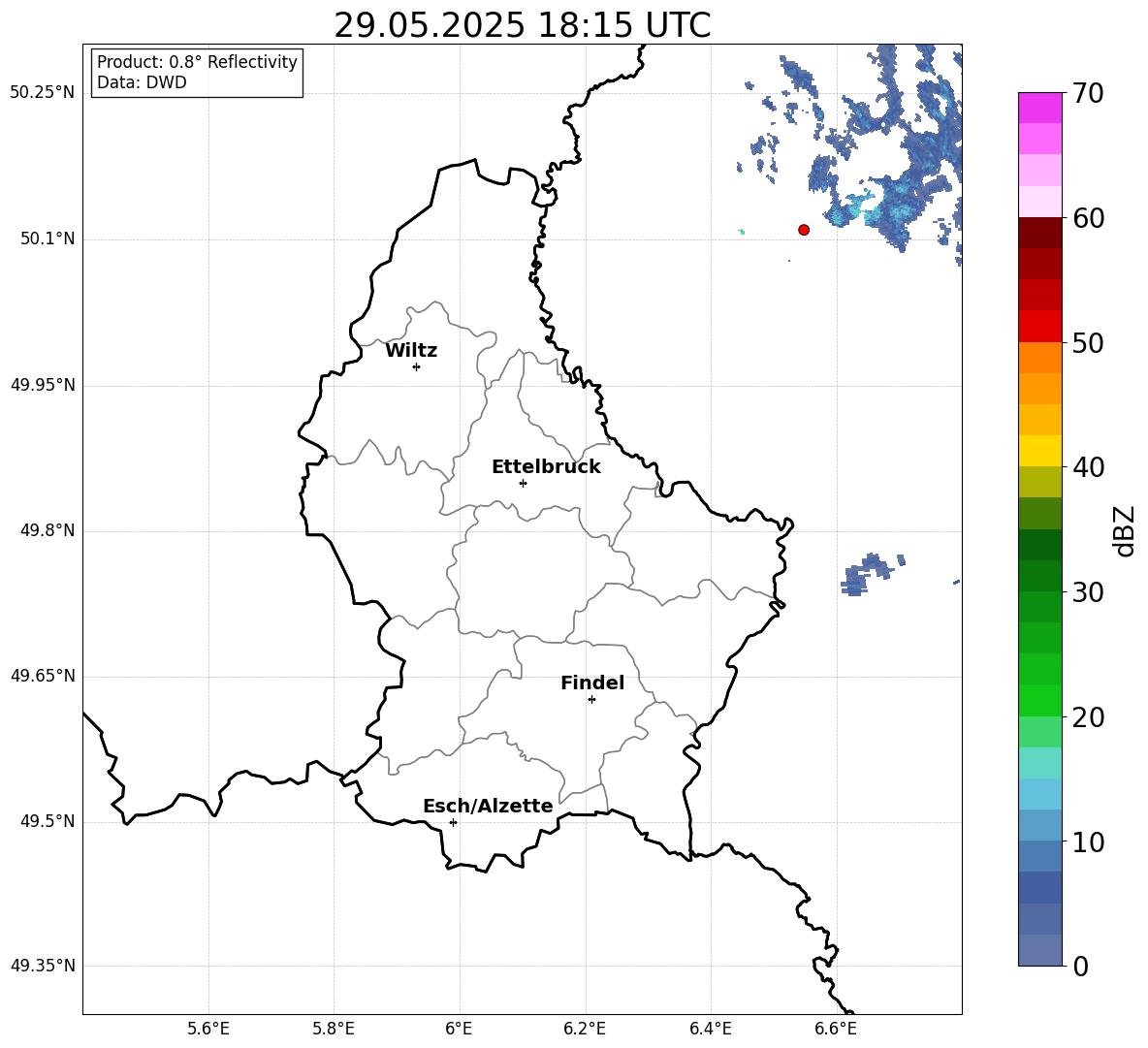The width and height of the screenshot is (1148, 1048).
Task: Click the 49.8°N latitude label
Action: [48, 530]
